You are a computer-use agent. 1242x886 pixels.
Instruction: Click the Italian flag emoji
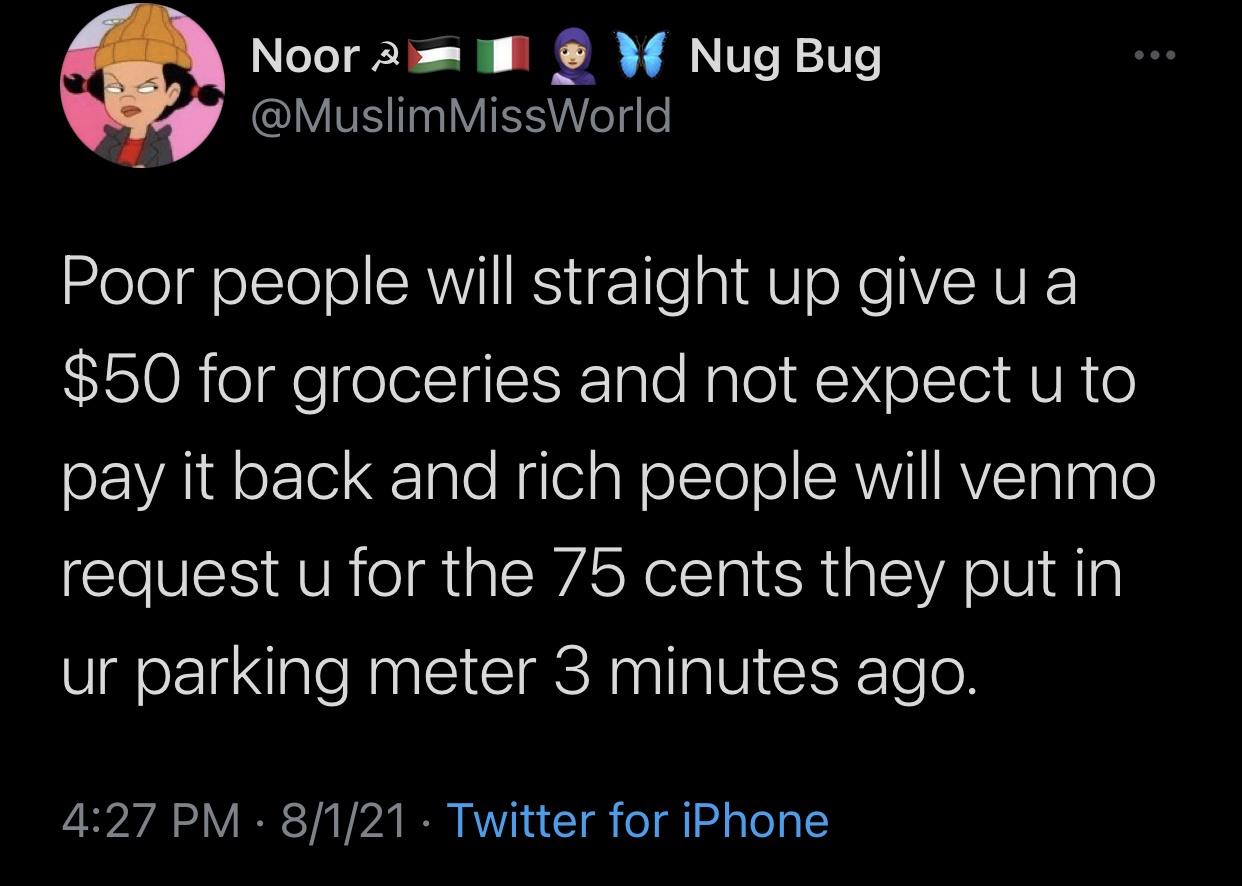(502, 57)
